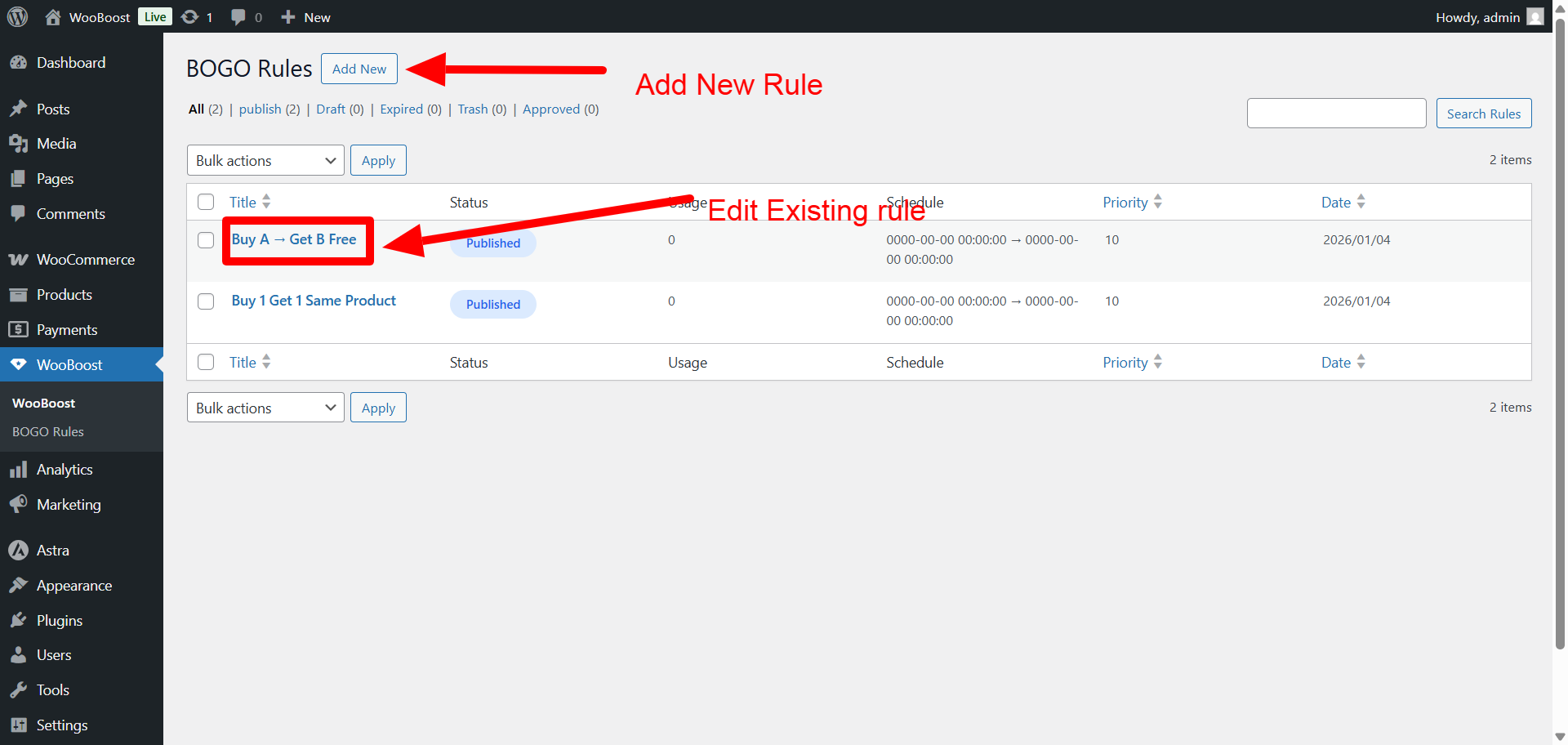Click inside the search rules text field
This screenshot has width=1568, height=745.
click(1336, 113)
